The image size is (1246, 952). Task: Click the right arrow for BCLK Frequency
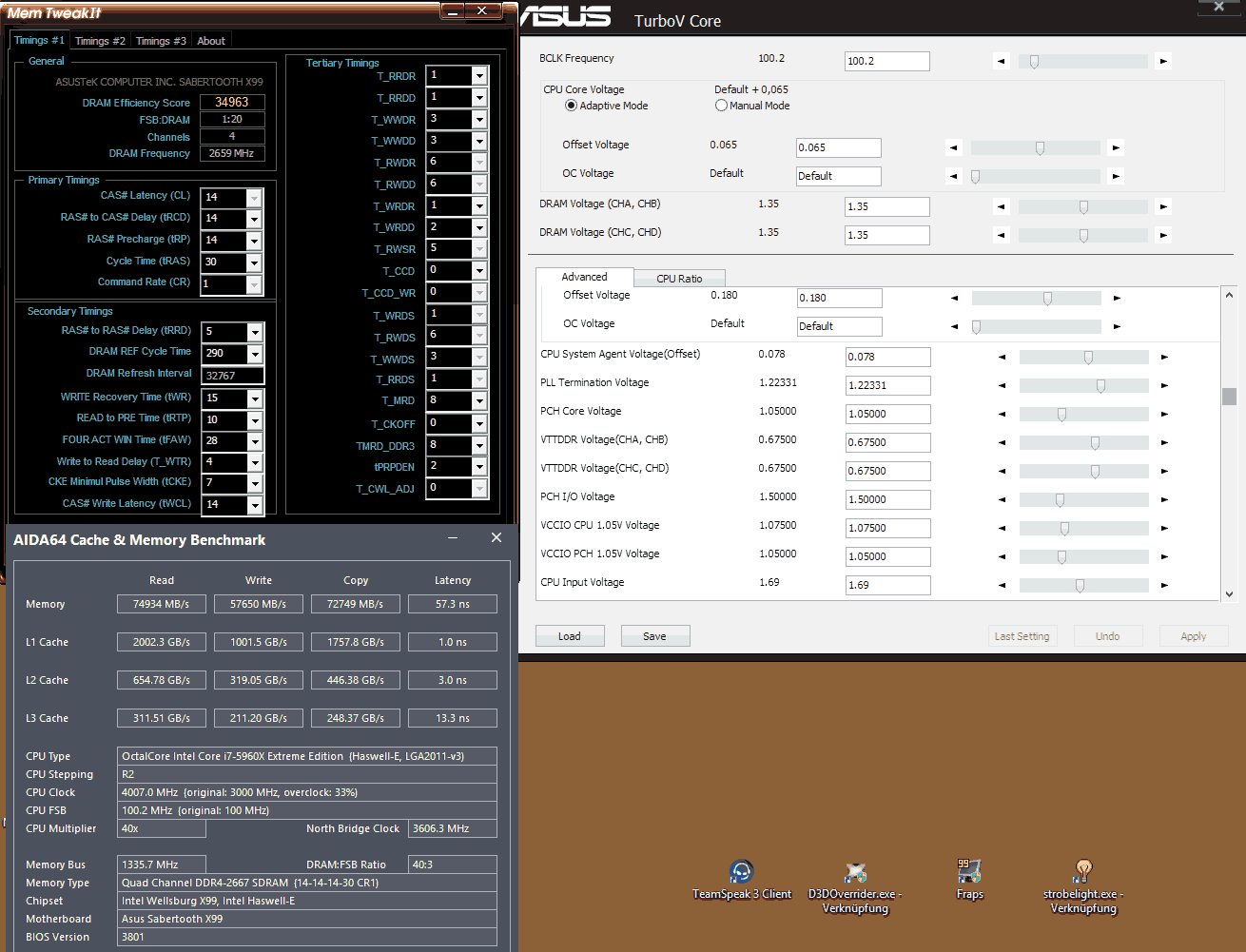pyautogui.click(x=1162, y=61)
